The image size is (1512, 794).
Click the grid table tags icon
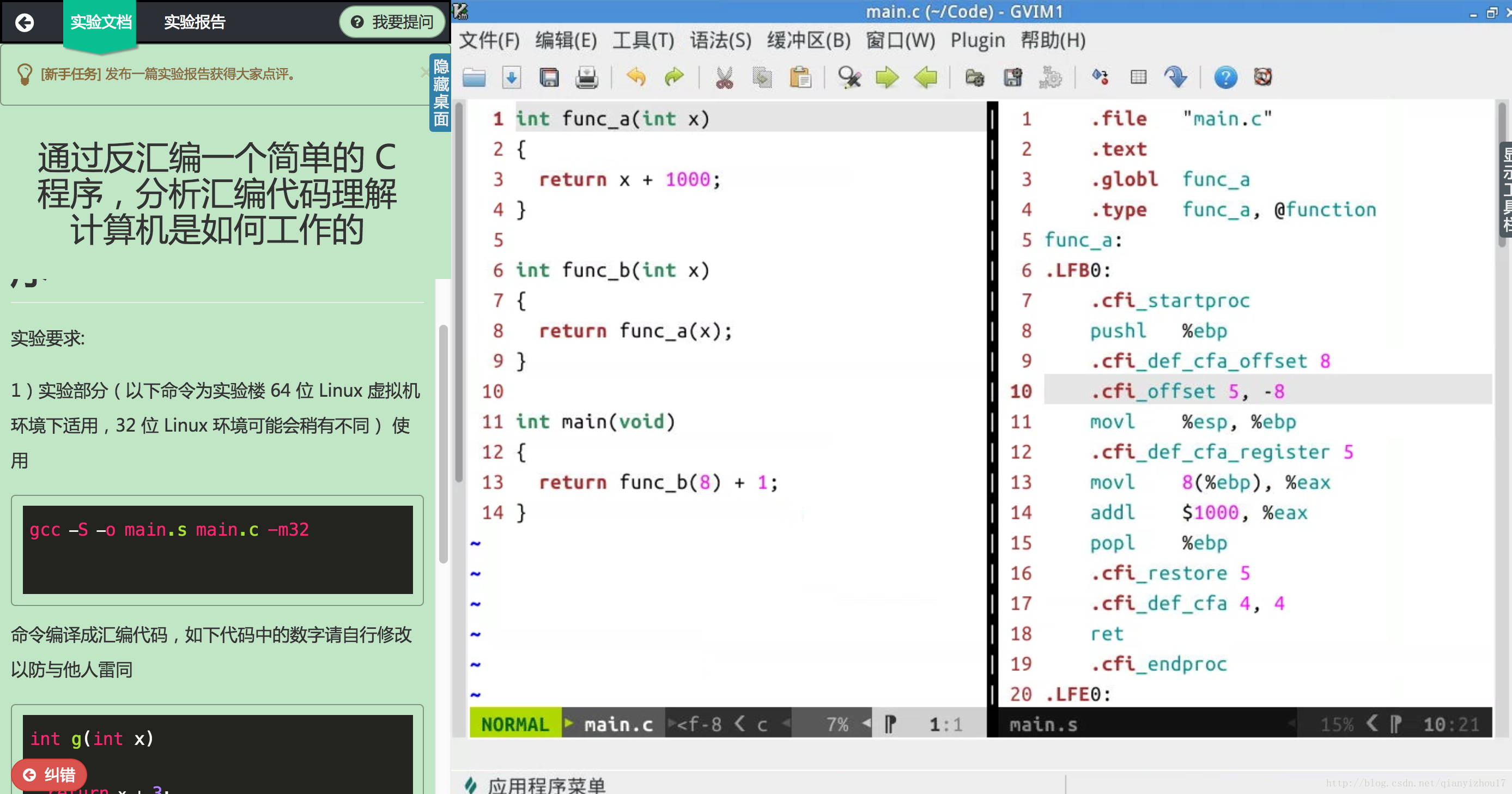tap(1138, 77)
